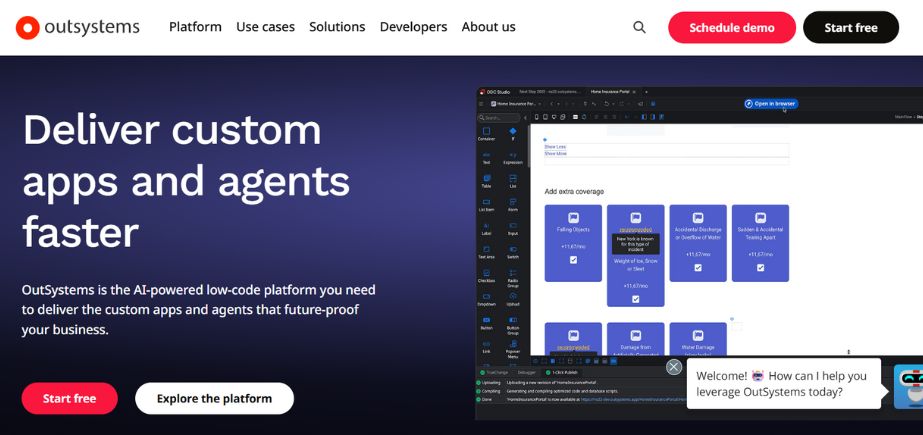Click the Show Less link
Screen dimensions: 923x435
click(x=555, y=147)
